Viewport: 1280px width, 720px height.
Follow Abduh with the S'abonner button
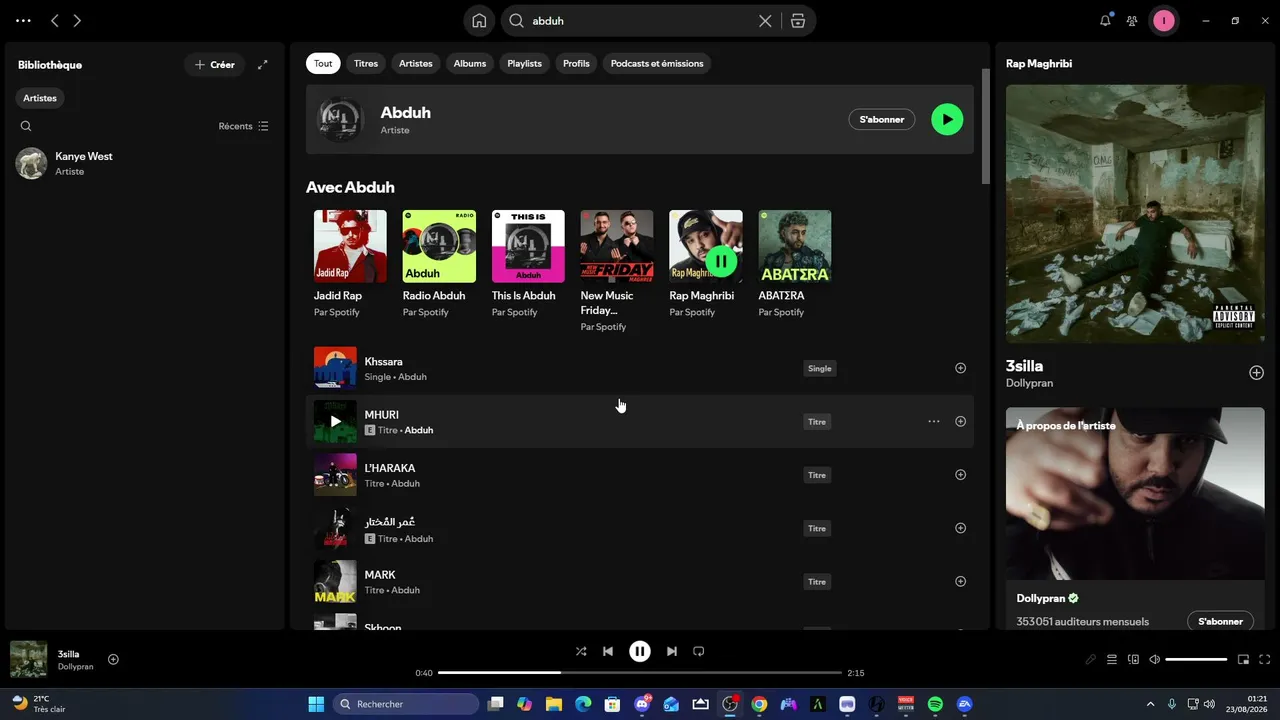[882, 119]
